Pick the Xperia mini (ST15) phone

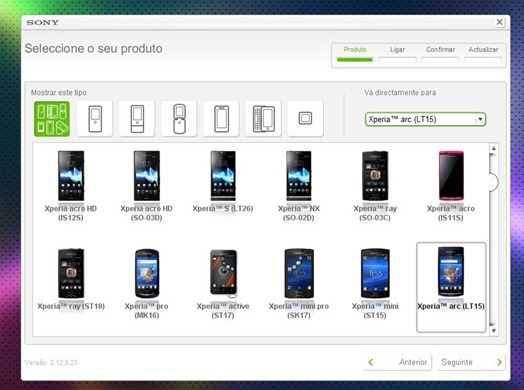click(x=375, y=283)
